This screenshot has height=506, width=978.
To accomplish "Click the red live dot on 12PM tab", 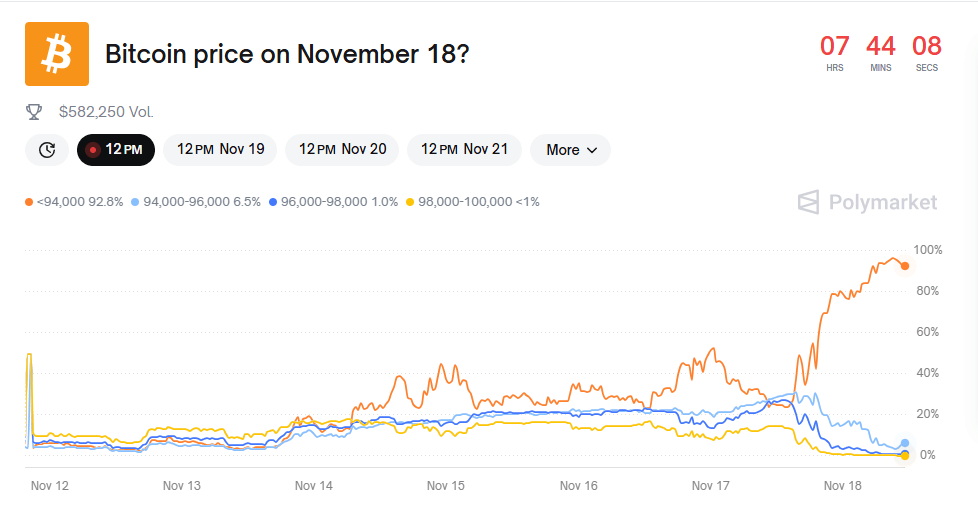I will [93, 150].
